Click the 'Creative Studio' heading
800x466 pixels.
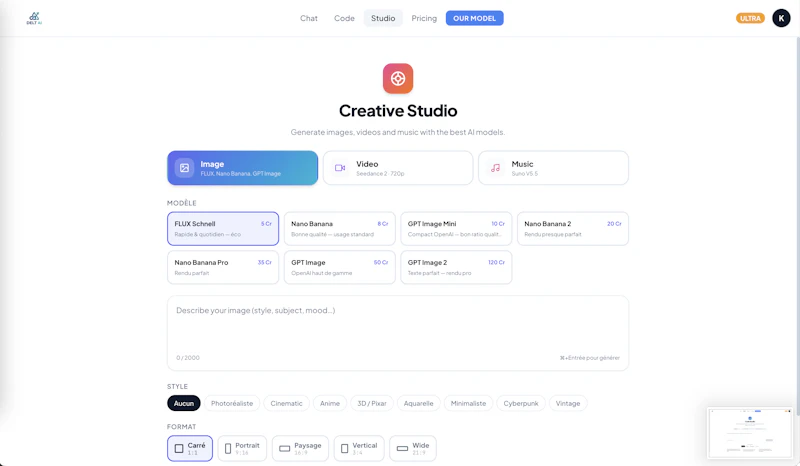click(x=398, y=111)
